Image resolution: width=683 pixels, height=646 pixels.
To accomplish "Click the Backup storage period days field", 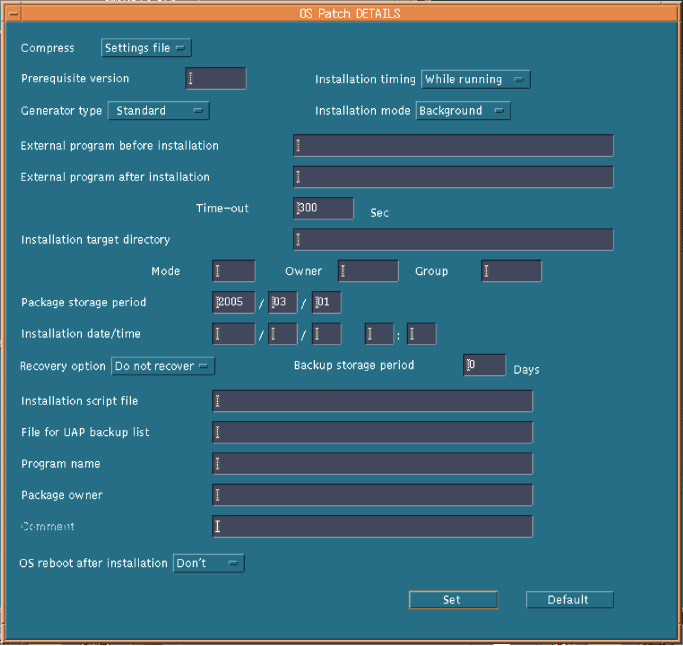I will (484, 365).
